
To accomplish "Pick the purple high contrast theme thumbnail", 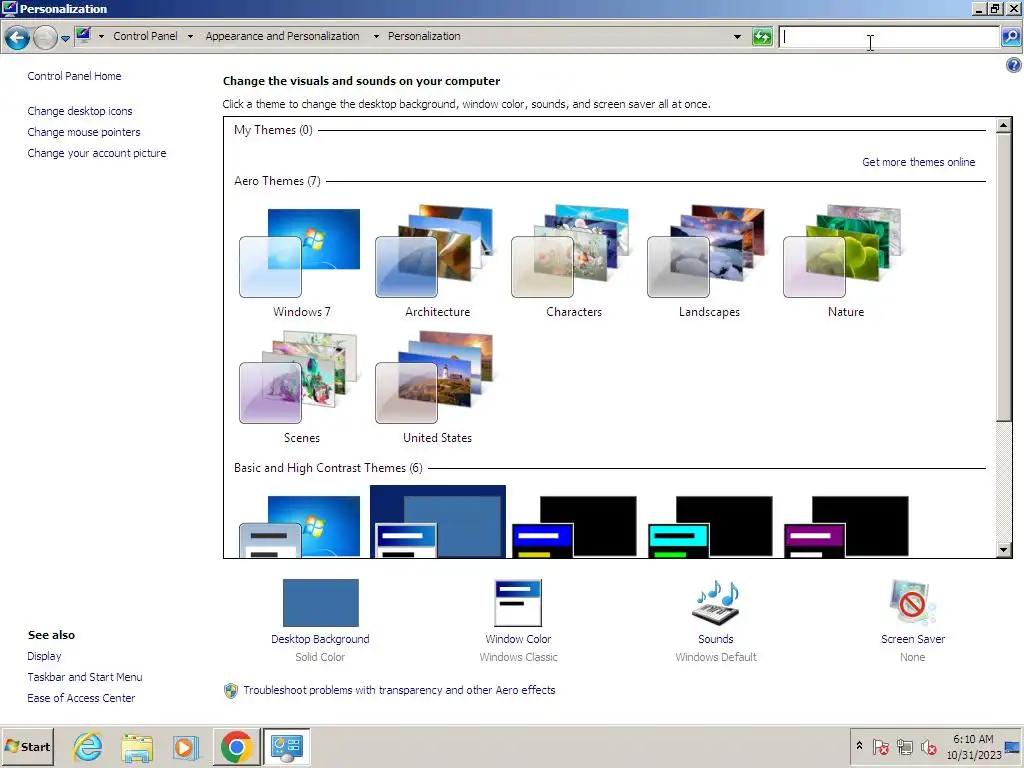I will tap(846, 526).
